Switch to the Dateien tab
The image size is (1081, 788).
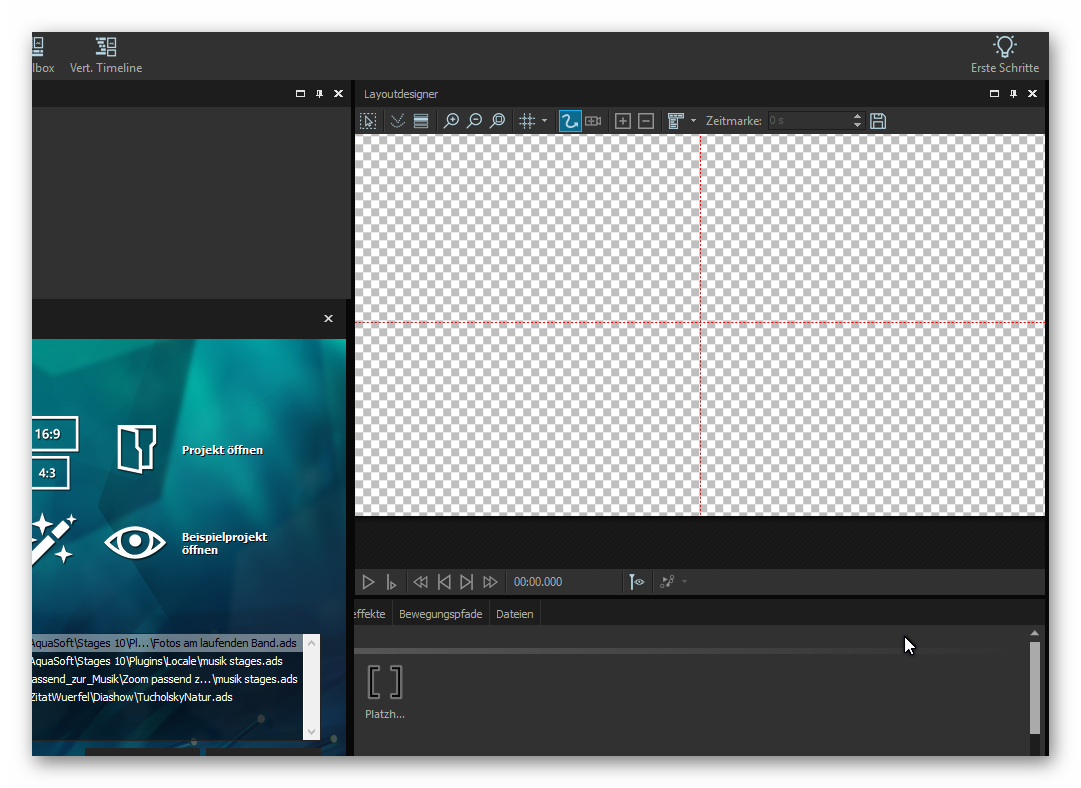click(x=514, y=614)
